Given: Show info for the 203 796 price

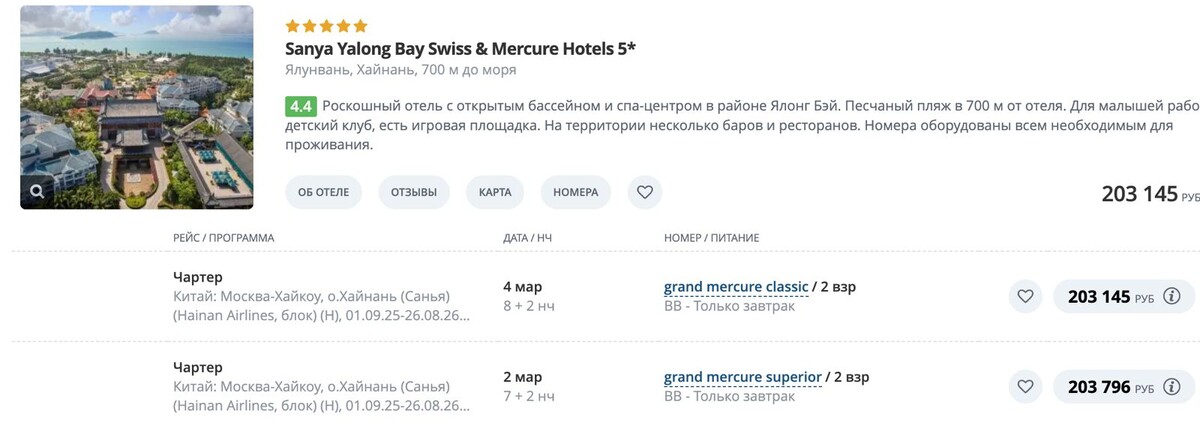Looking at the screenshot, I should coord(1173,386).
